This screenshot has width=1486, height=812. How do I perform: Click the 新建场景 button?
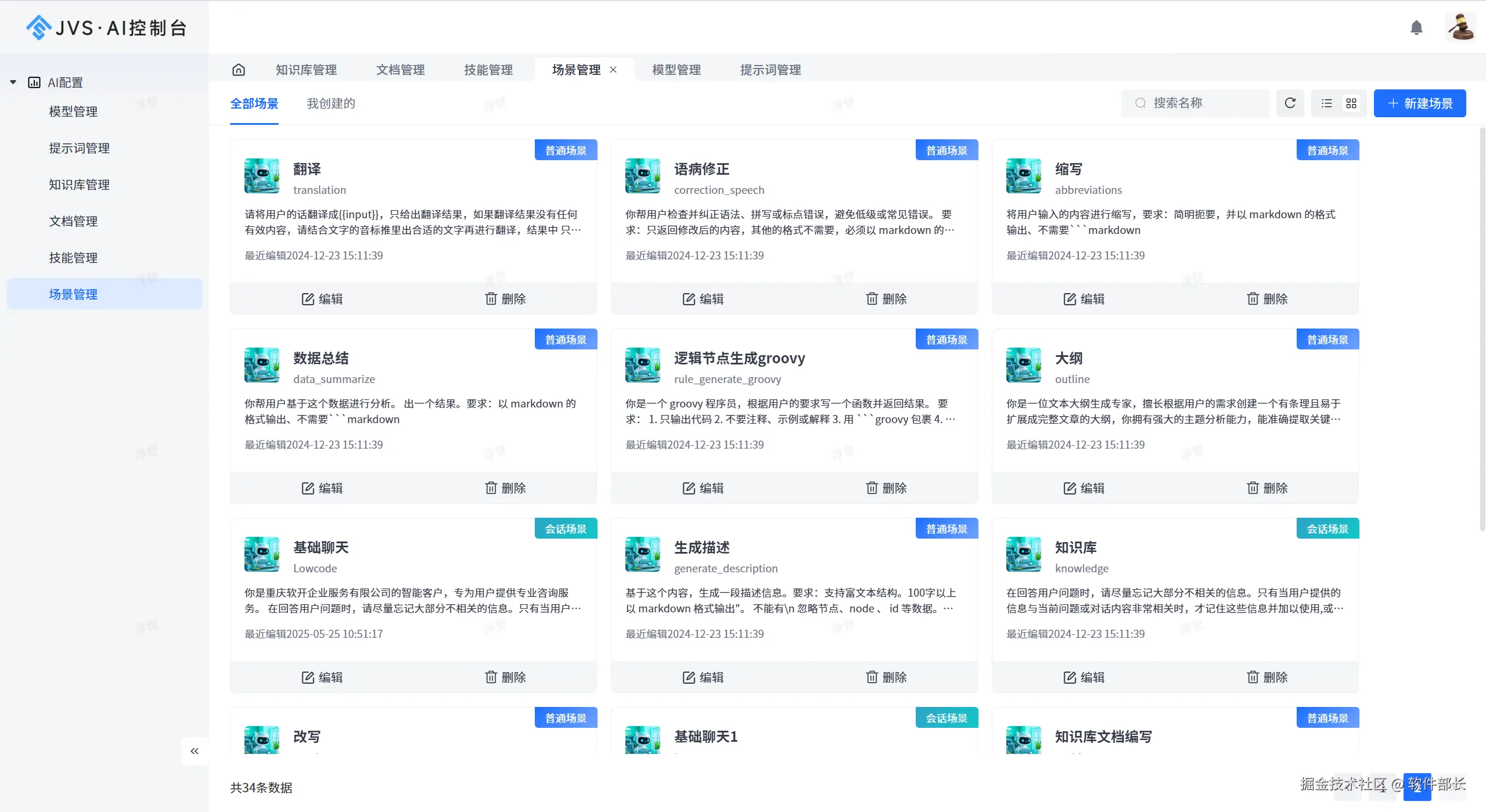(x=1420, y=103)
